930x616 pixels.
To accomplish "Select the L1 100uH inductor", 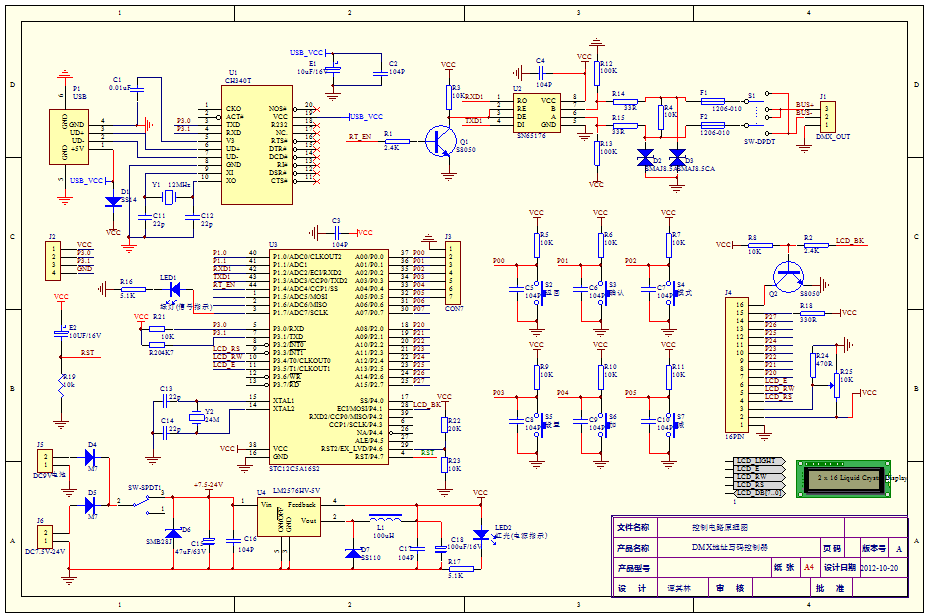I will (x=385, y=518).
